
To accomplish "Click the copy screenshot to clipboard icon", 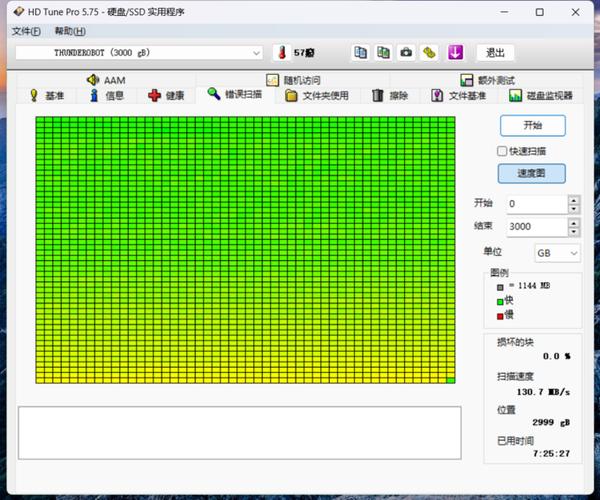I will click(x=383, y=52).
